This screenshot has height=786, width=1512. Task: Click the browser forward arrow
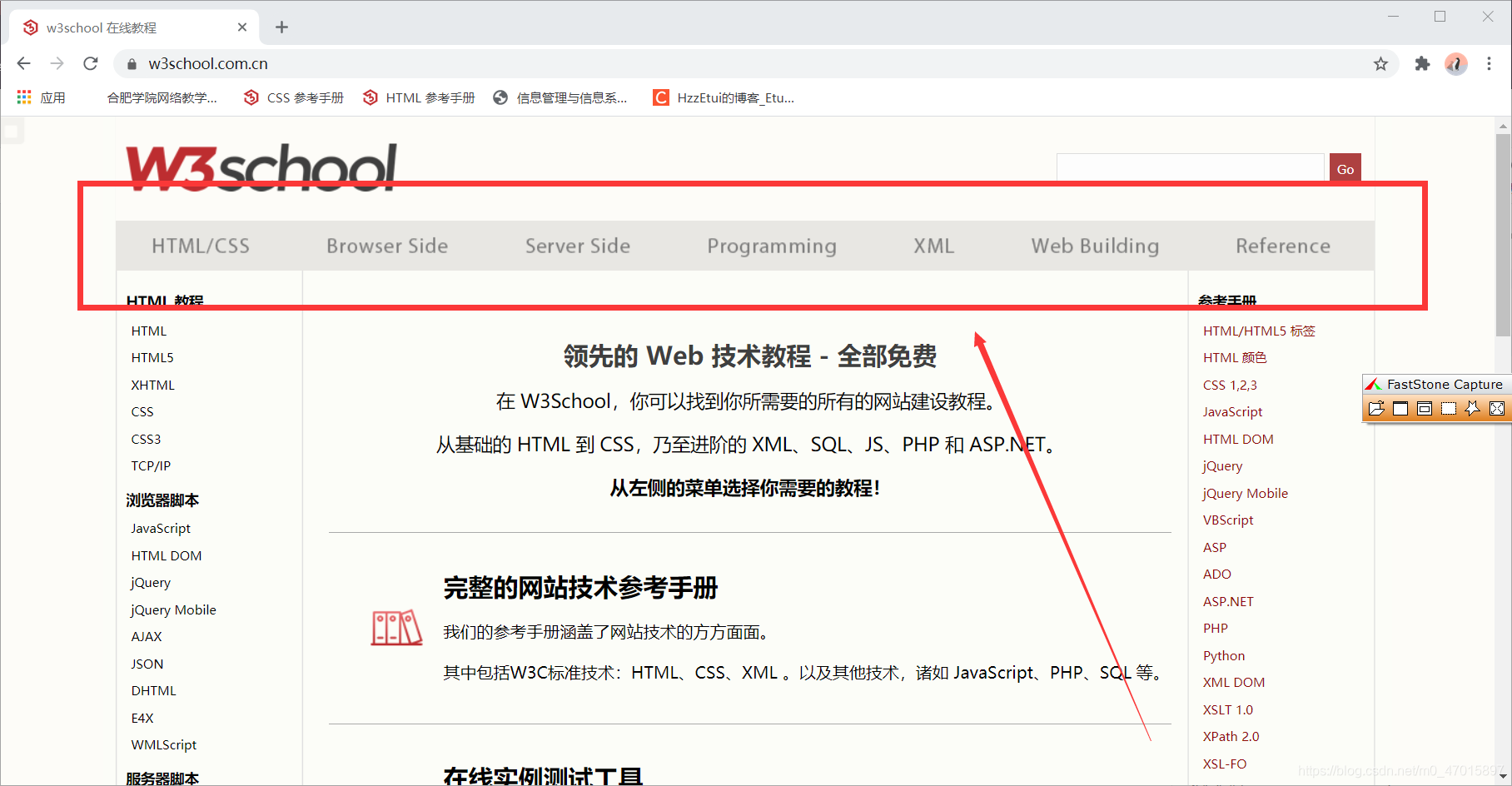pos(57,63)
